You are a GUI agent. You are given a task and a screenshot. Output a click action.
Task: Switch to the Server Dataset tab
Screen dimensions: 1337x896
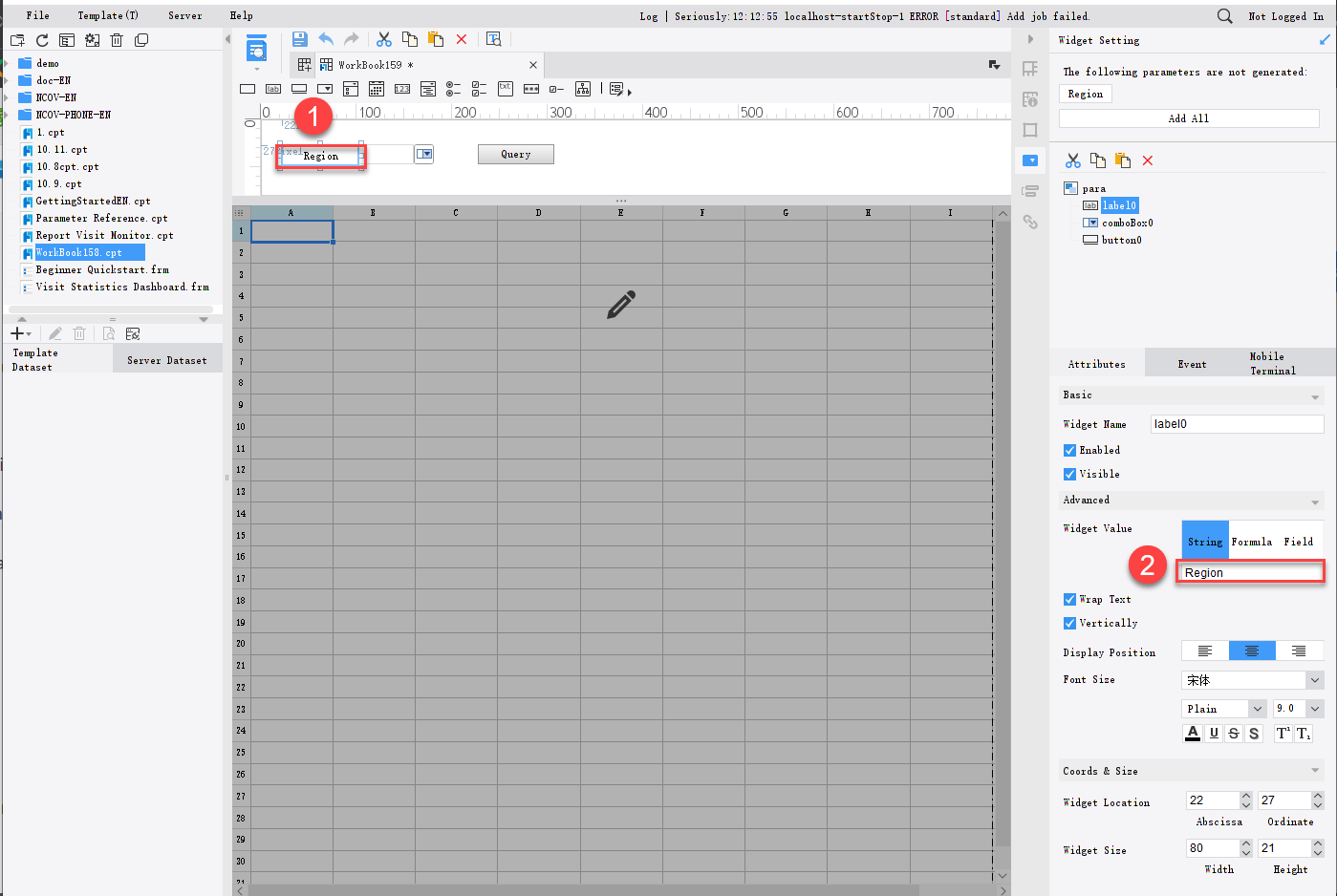[x=167, y=360]
